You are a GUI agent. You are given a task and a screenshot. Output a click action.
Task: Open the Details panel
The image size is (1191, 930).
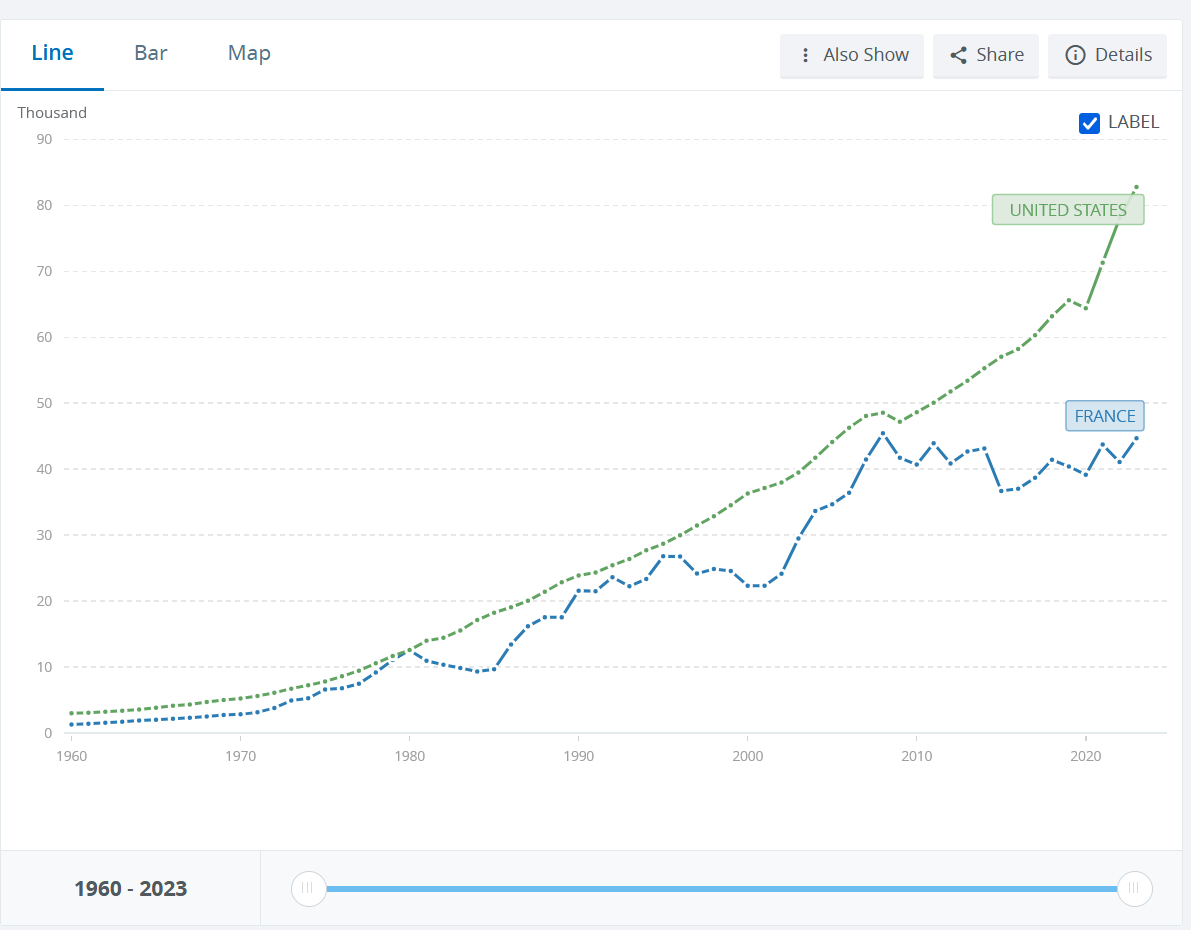coord(1107,55)
